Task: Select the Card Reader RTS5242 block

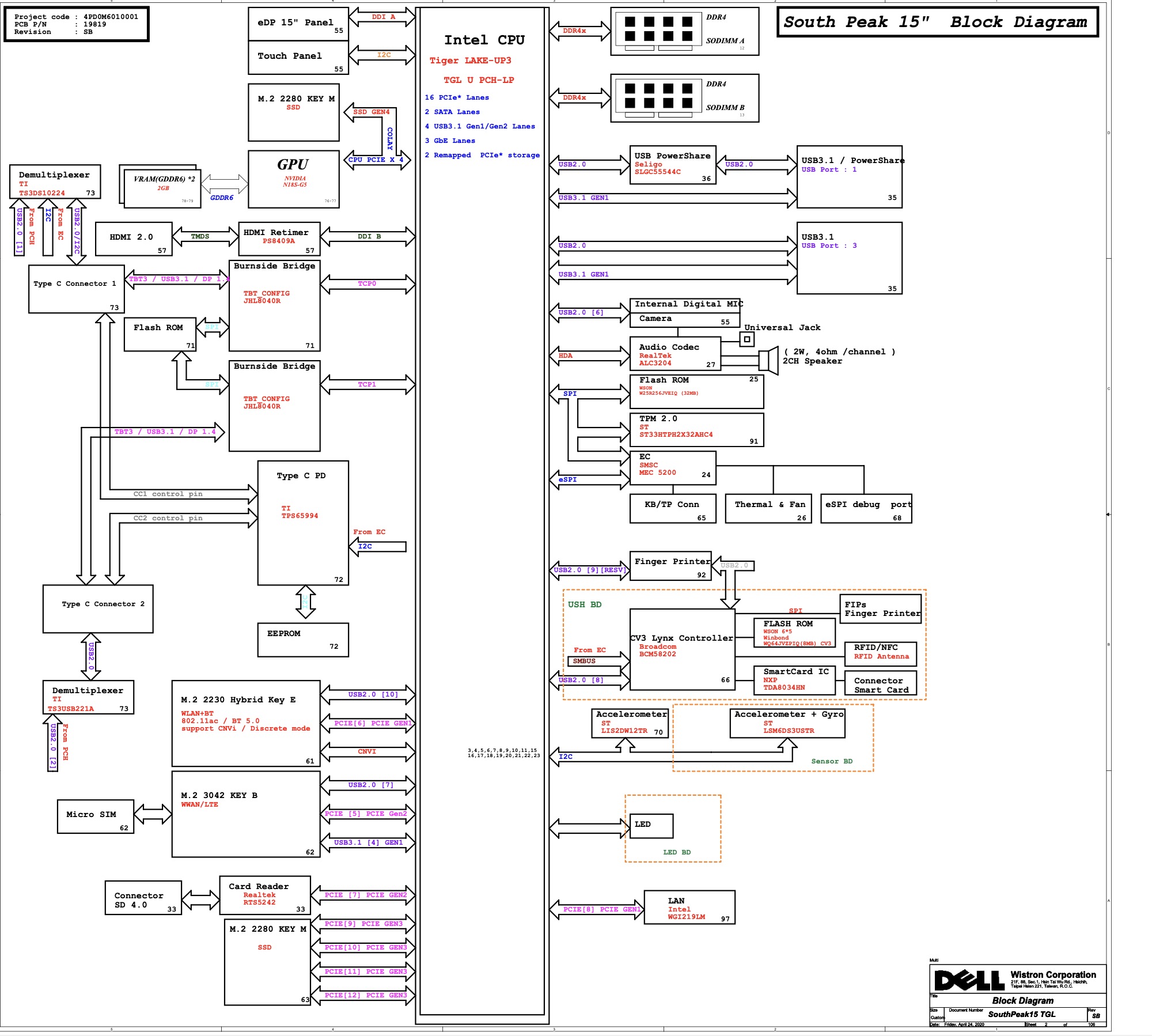Action: tap(264, 895)
